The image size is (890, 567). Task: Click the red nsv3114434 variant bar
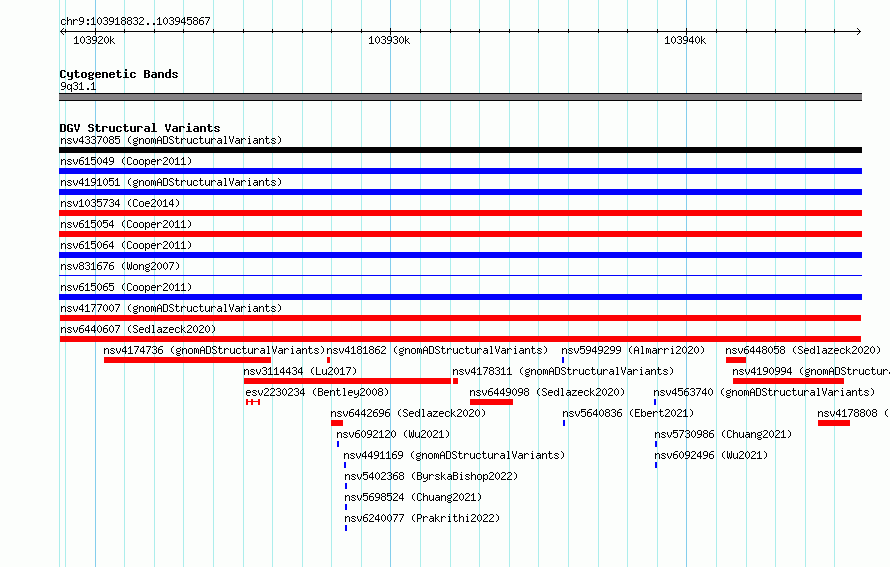(x=347, y=381)
